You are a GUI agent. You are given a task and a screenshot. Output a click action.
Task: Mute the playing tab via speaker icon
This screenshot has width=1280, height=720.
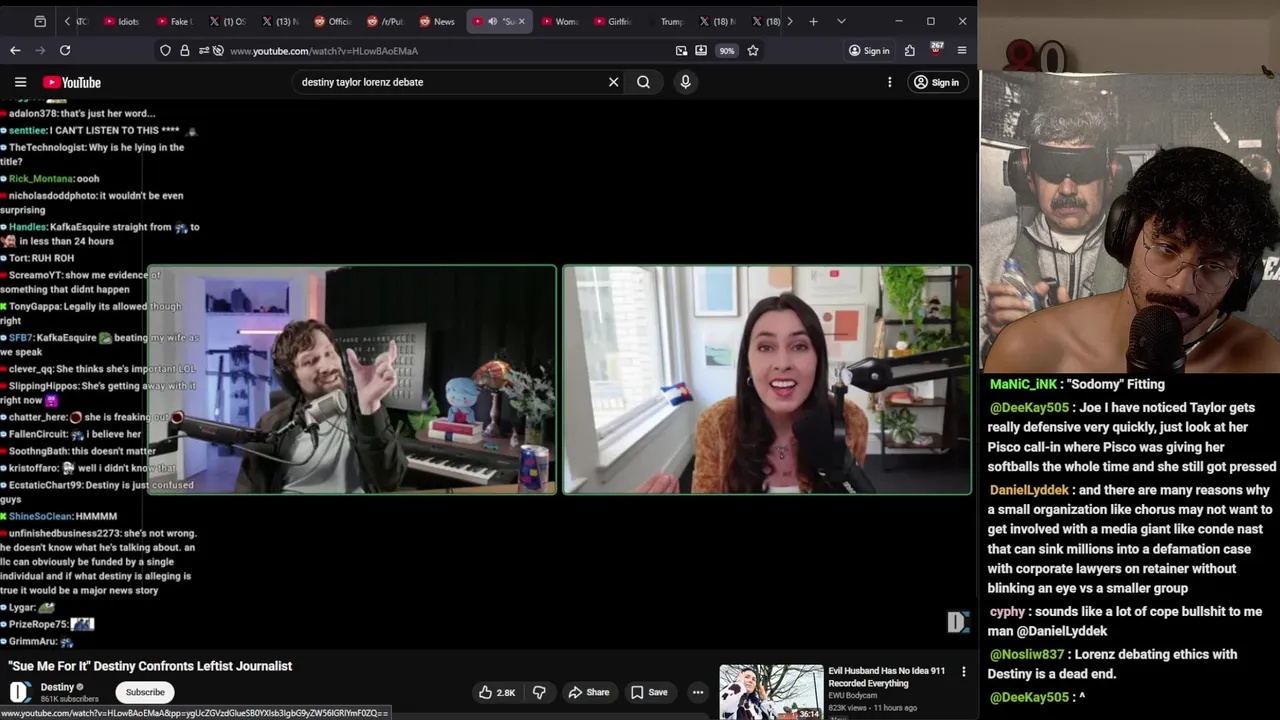click(492, 21)
